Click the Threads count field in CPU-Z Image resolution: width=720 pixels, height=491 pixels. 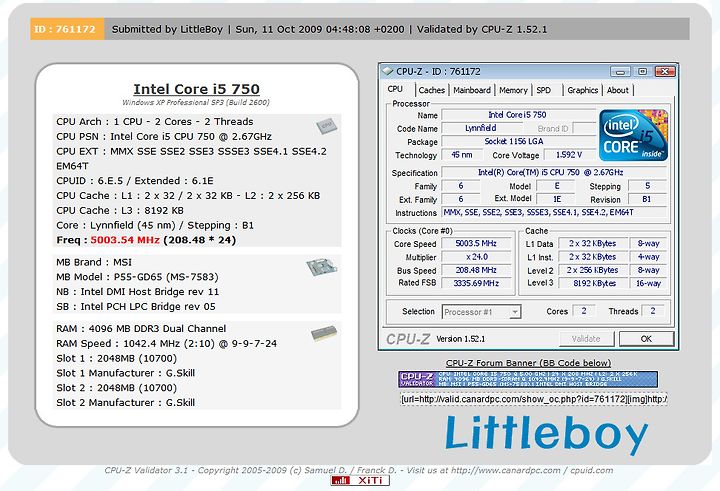click(x=653, y=311)
